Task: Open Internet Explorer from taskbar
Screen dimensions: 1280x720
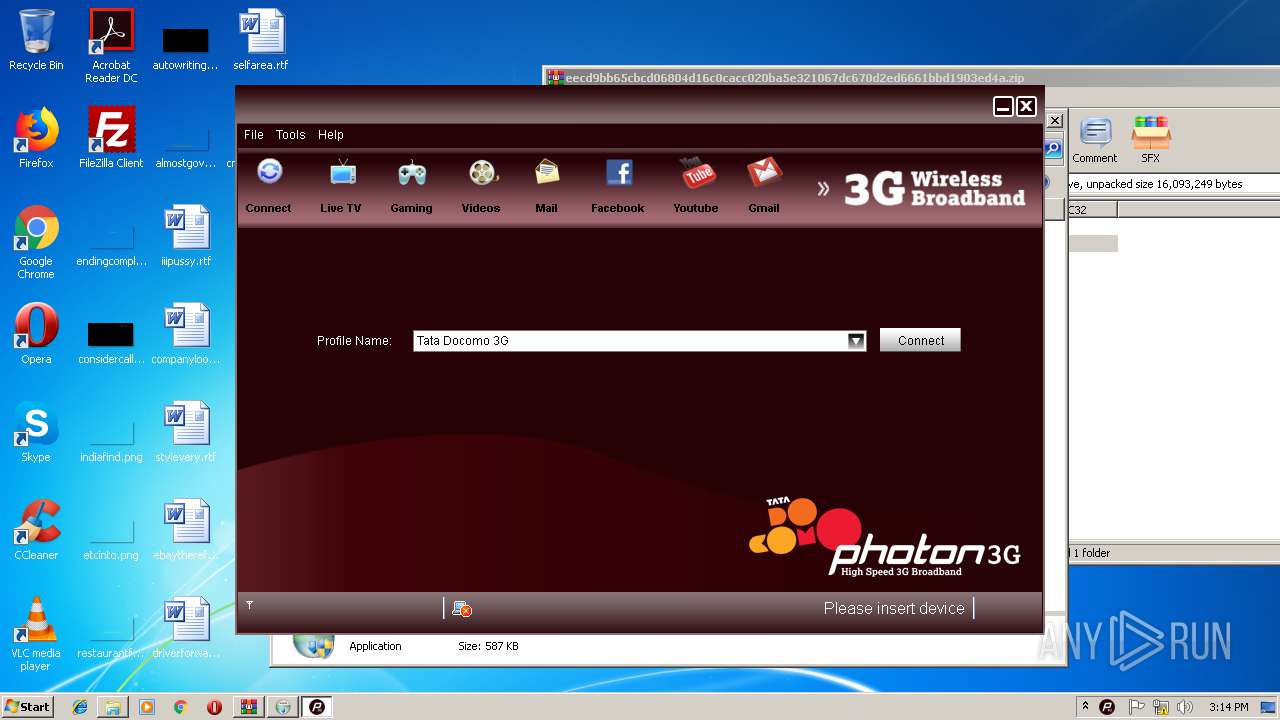Action: click(x=80, y=707)
